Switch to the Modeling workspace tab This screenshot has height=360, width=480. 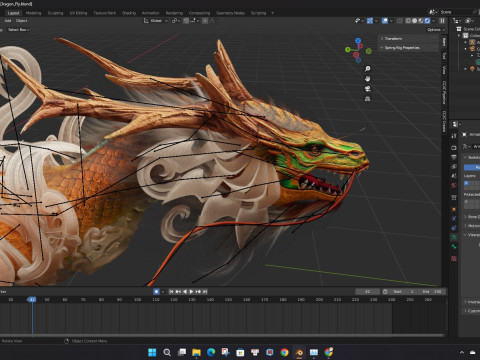[34, 13]
